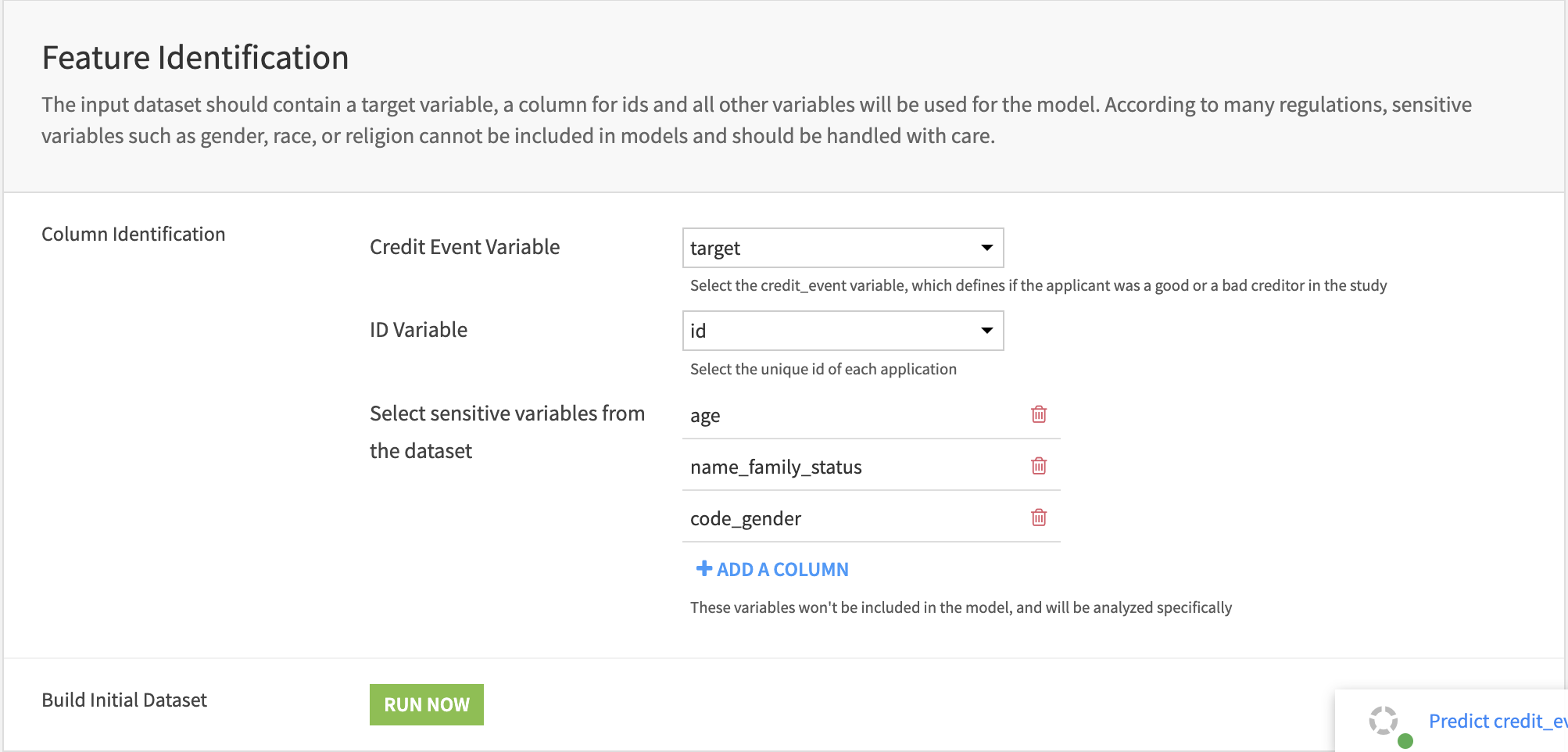Open the Predict credit_ev link
1568x752 pixels.
pyautogui.click(x=1498, y=720)
